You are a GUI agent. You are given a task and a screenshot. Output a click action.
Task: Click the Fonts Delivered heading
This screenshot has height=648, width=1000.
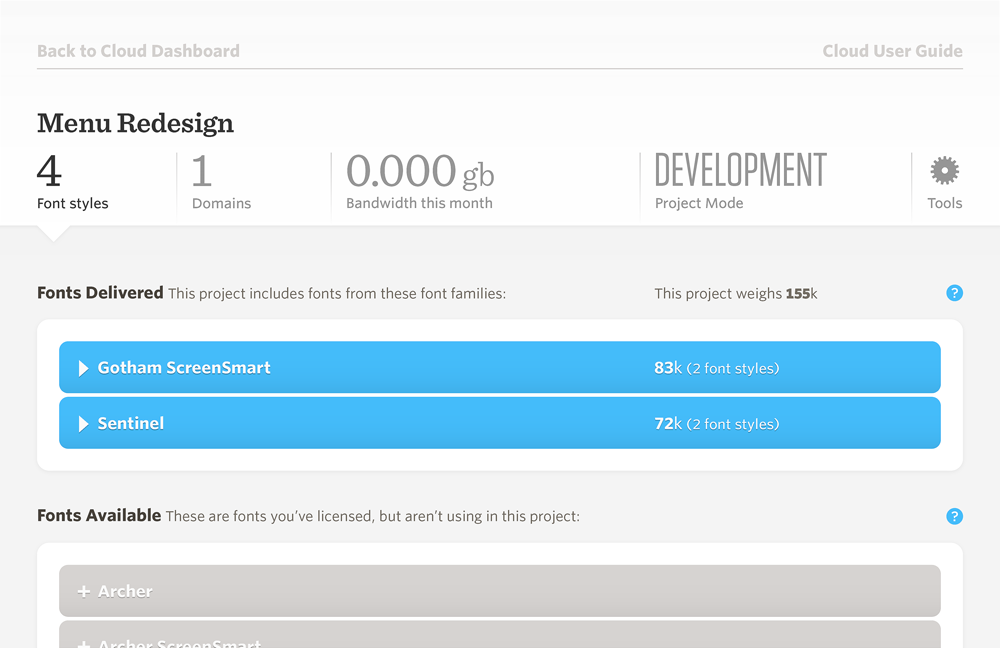coord(100,293)
